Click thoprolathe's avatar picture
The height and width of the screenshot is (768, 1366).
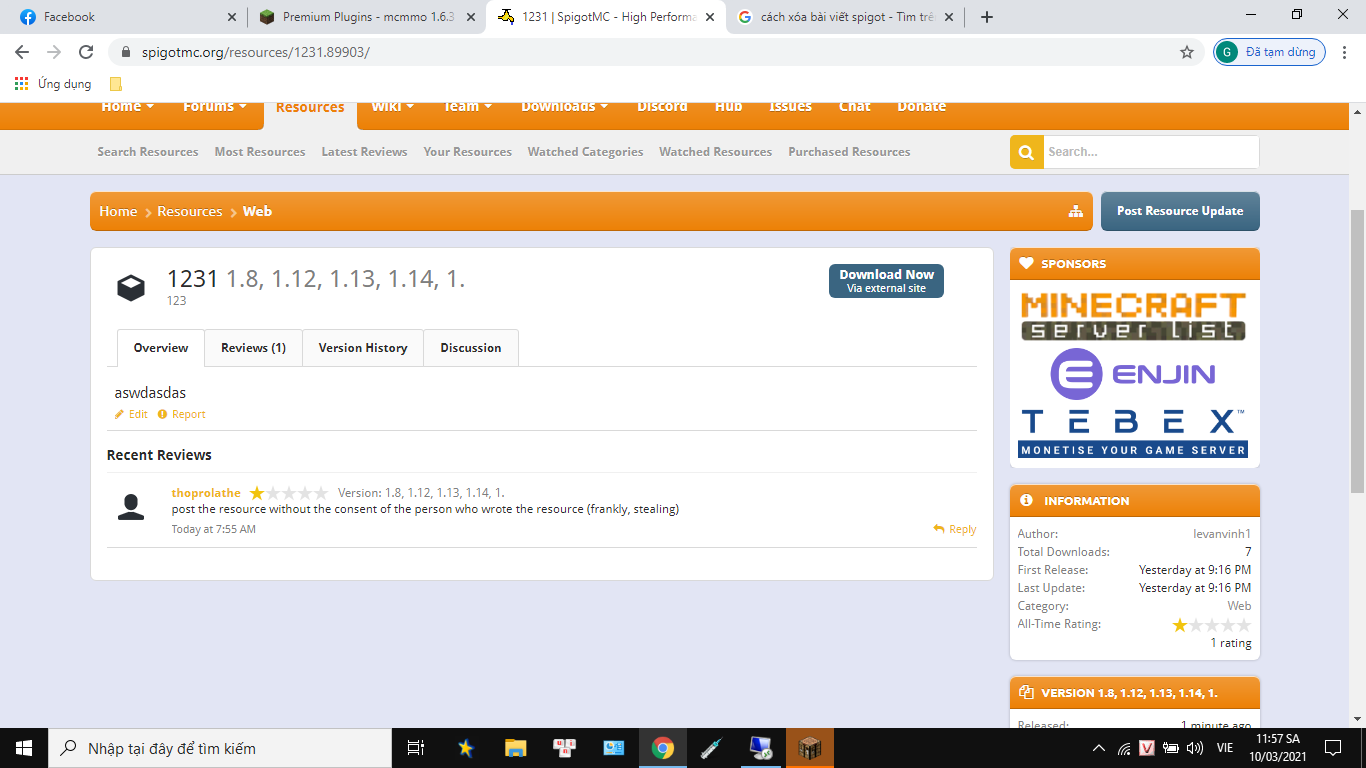tap(131, 507)
